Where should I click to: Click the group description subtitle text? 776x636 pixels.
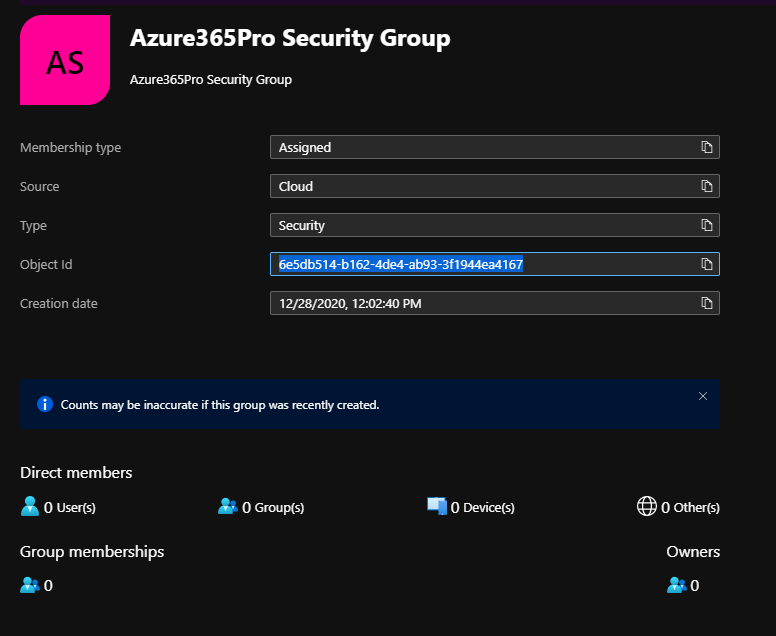tap(211, 80)
